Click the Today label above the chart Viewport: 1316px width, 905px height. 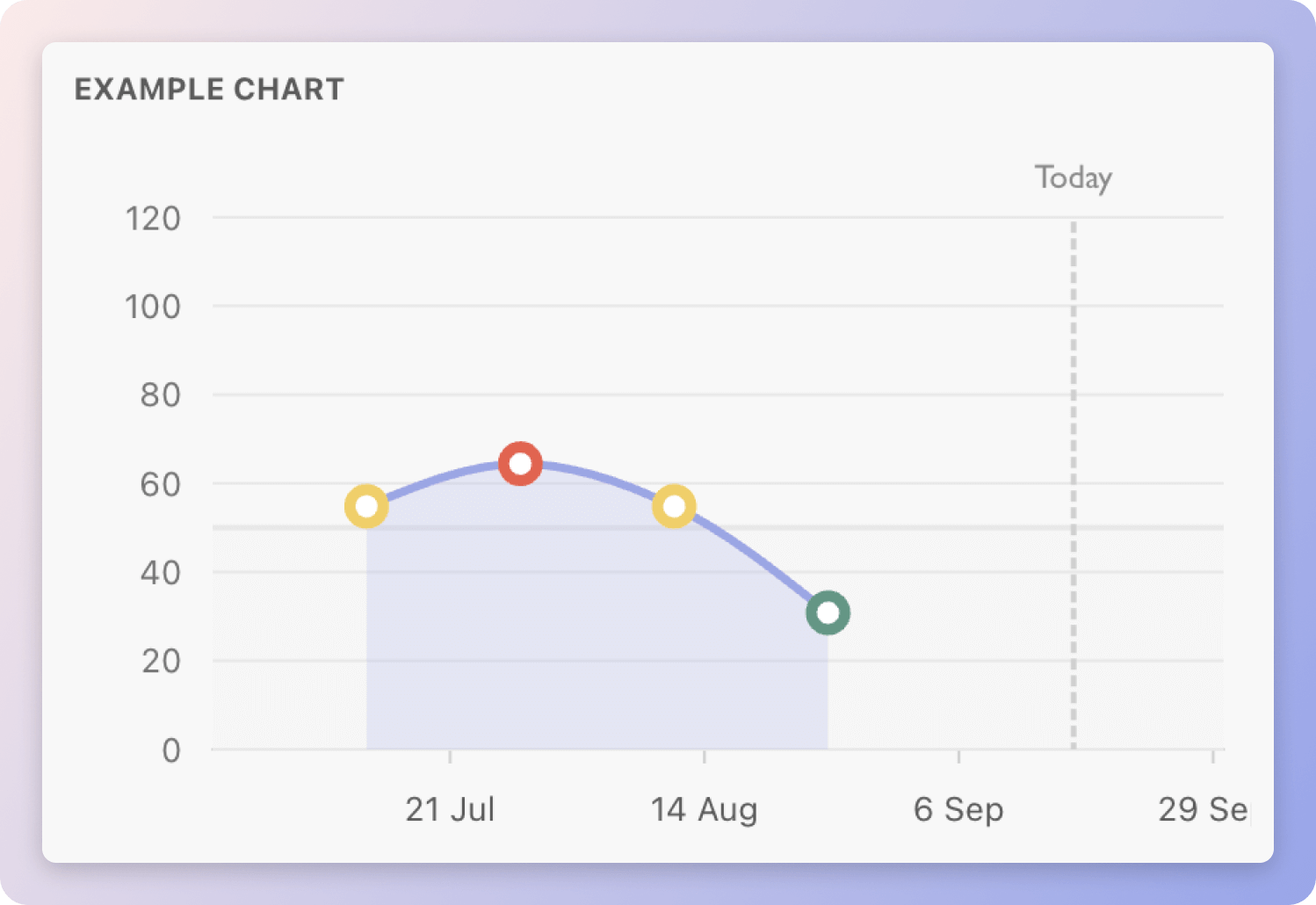pyautogui.click(x=1073, y=178)
